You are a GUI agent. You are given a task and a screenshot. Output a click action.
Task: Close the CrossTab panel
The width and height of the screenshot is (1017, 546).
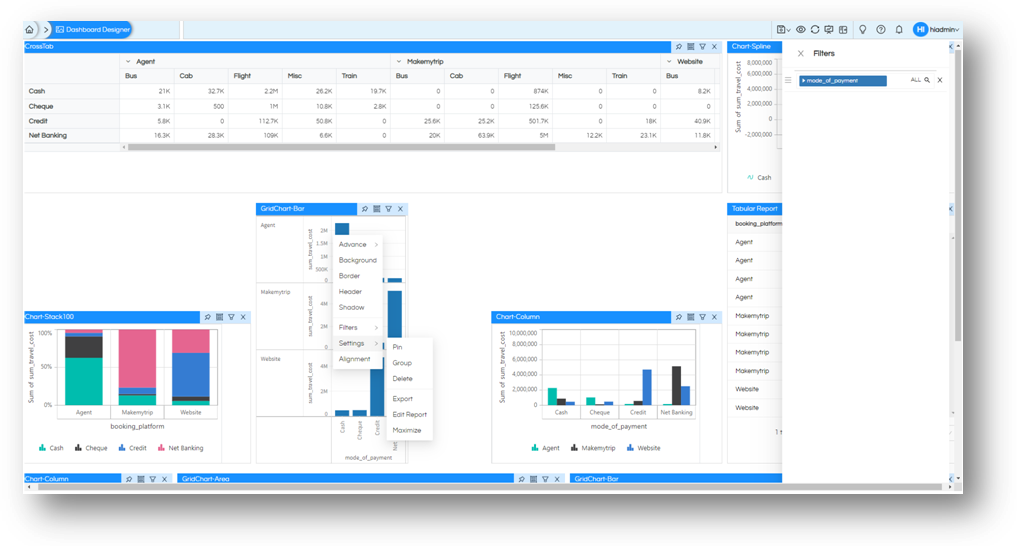pos(714,47)
